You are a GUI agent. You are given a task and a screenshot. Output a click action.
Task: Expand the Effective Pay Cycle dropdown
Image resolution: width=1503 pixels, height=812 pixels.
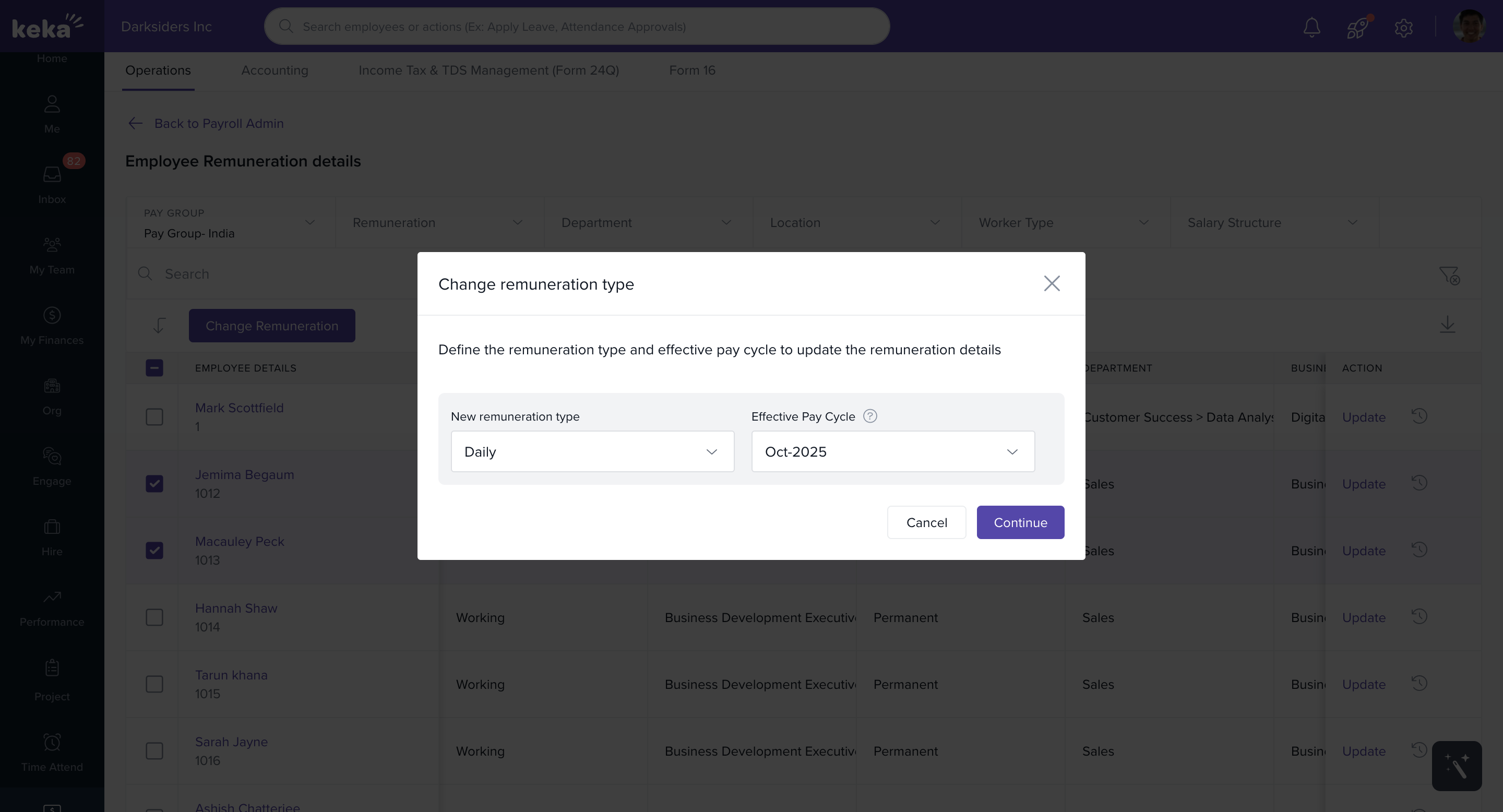(892, 451)
